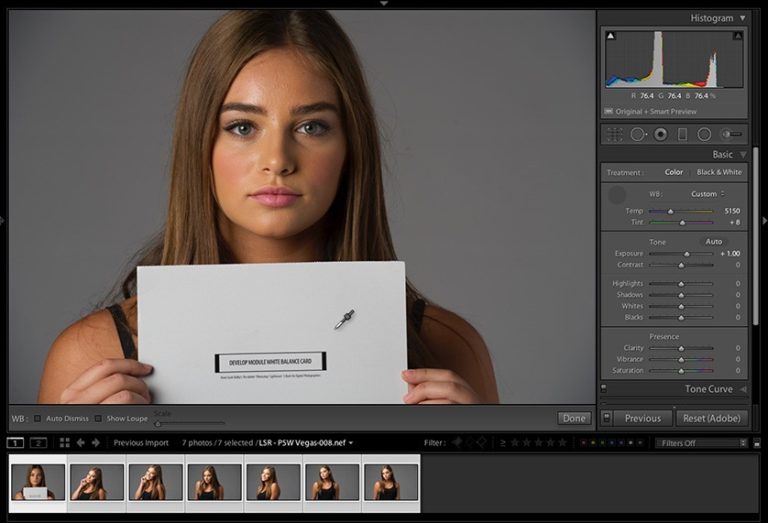Select the Color treatment option
768x523 pixels.
(x=674, y=172)
